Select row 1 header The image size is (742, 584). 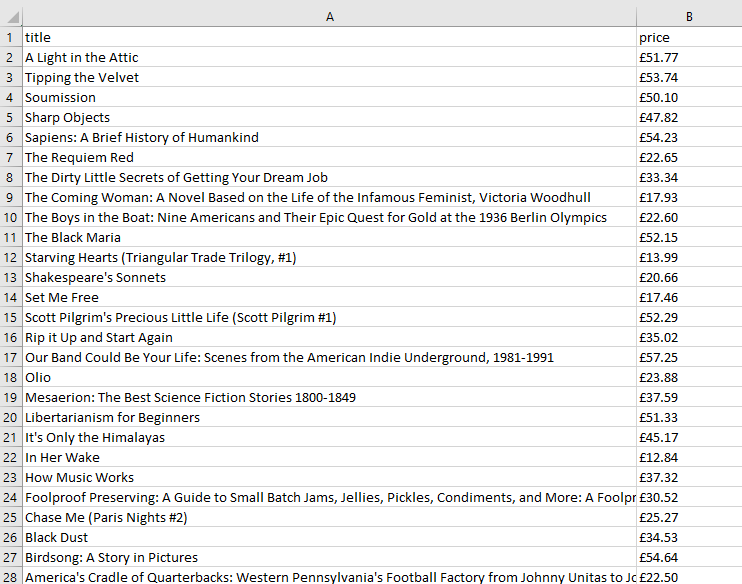coord(11,37)
